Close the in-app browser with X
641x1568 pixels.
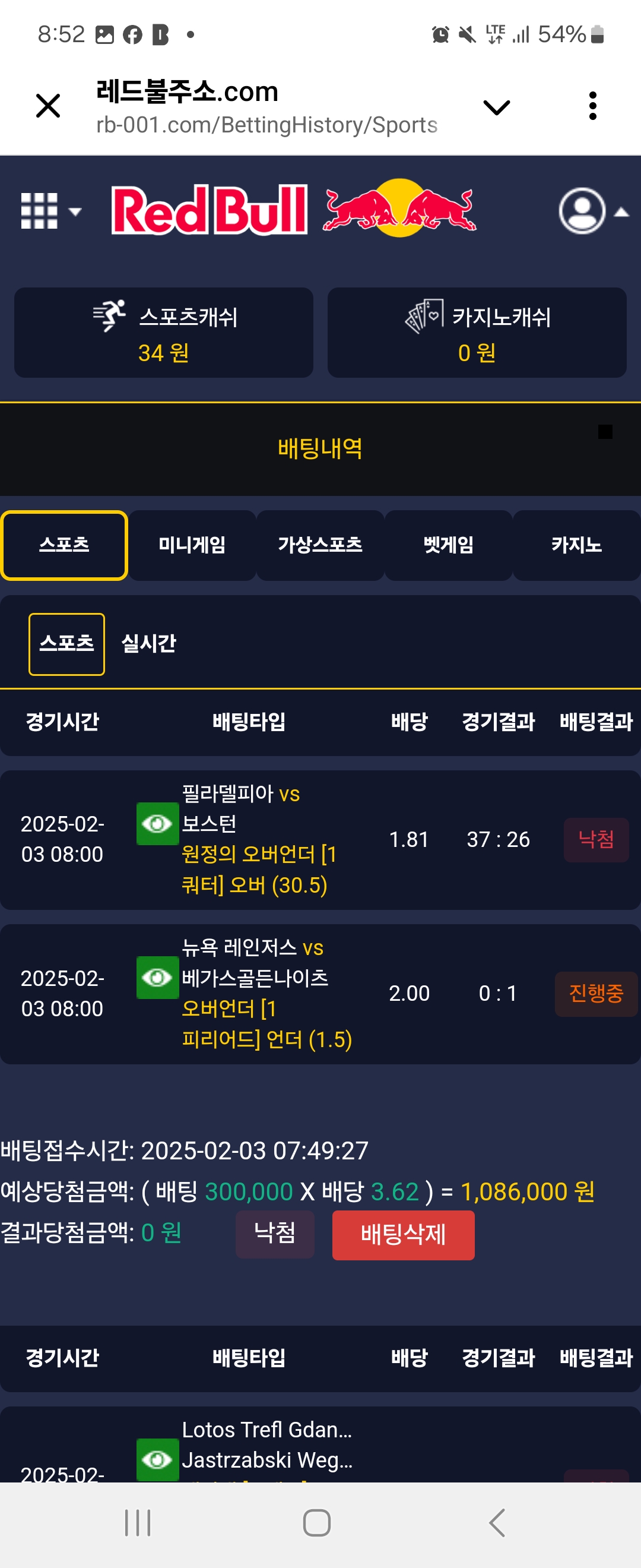point(48,106)
